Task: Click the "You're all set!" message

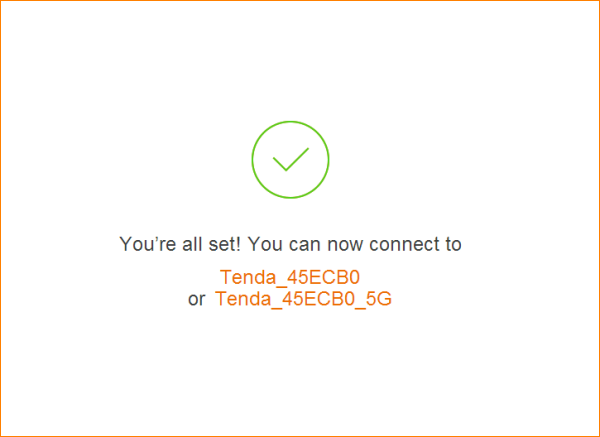Action: [180, 244]
